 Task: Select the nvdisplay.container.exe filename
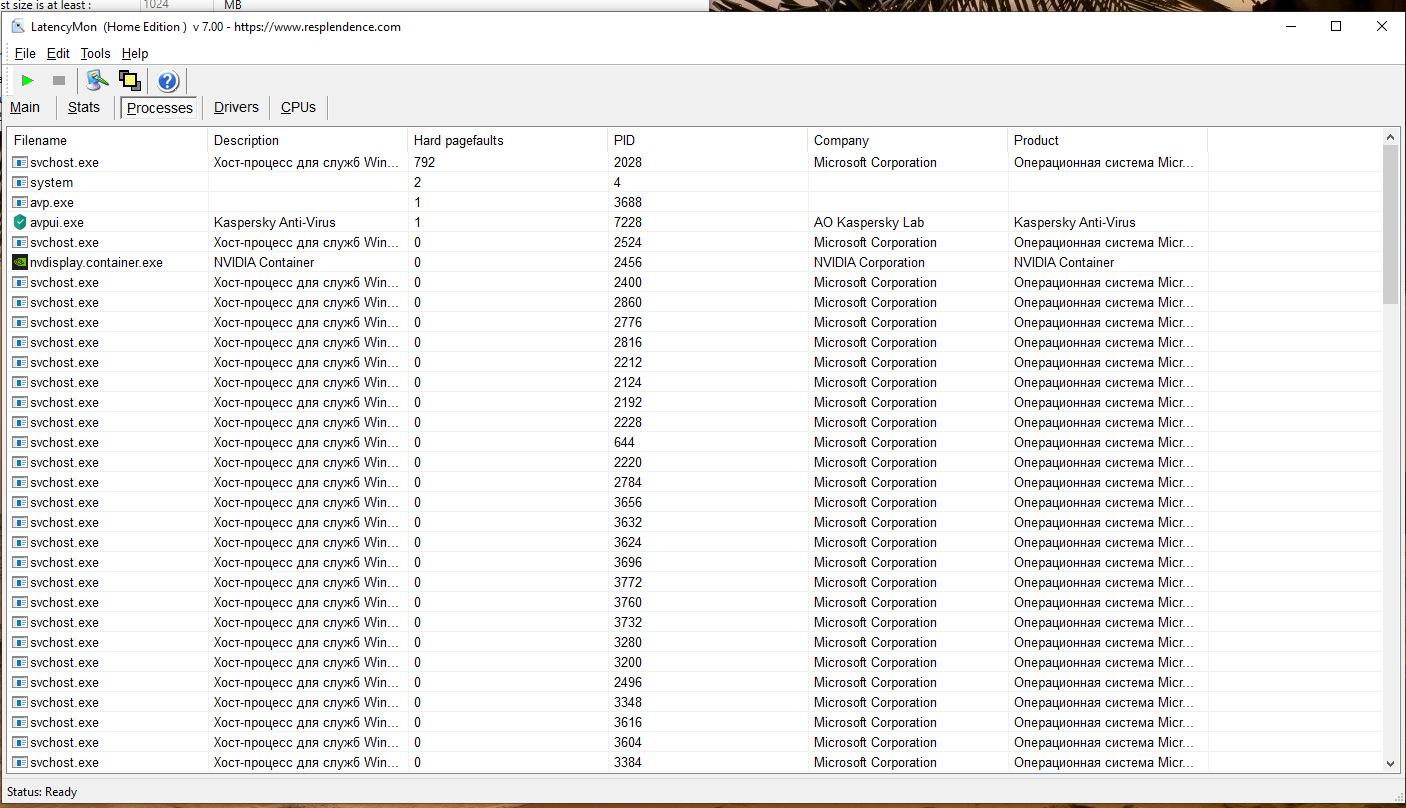pyautogui.click(x=96, y=262)
